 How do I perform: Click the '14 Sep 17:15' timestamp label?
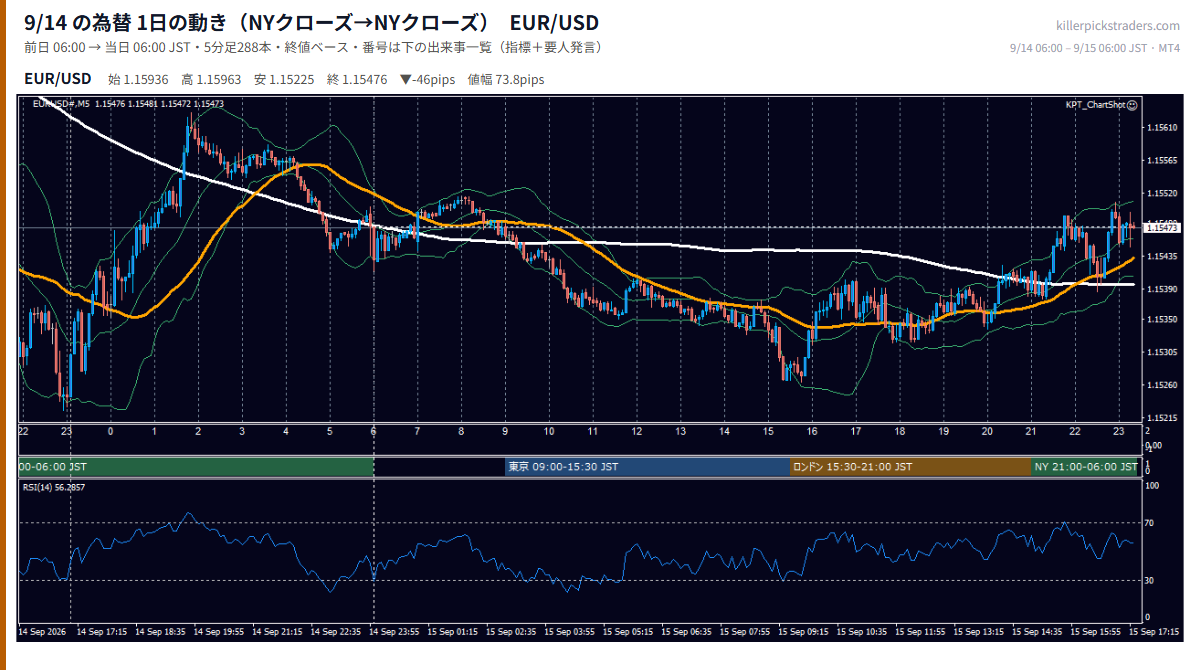click(102, 632)
